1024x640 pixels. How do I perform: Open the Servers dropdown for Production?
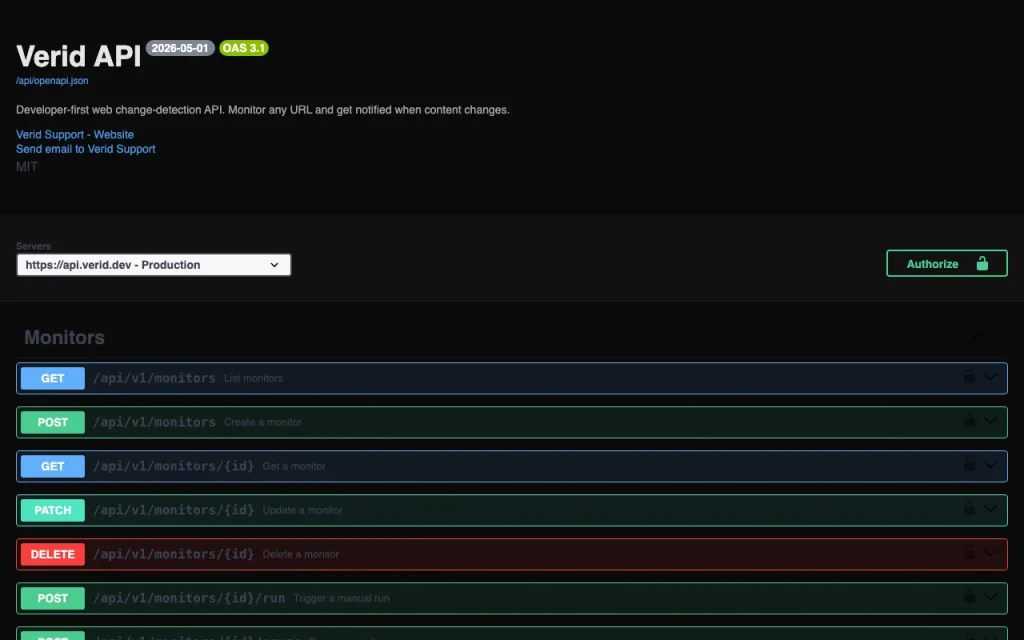click(x=153, y=265)
